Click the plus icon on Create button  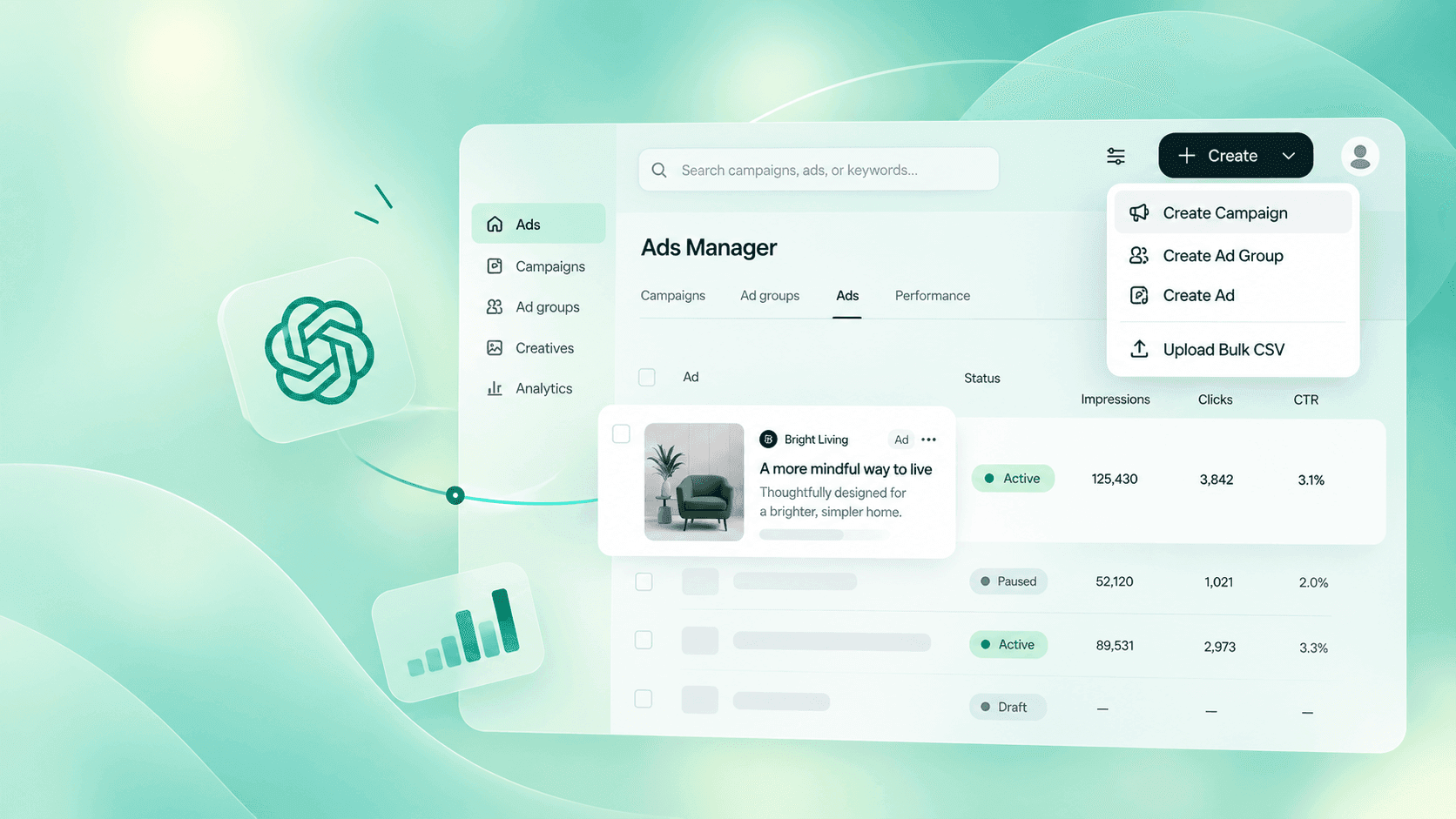tap(1186, 156)
